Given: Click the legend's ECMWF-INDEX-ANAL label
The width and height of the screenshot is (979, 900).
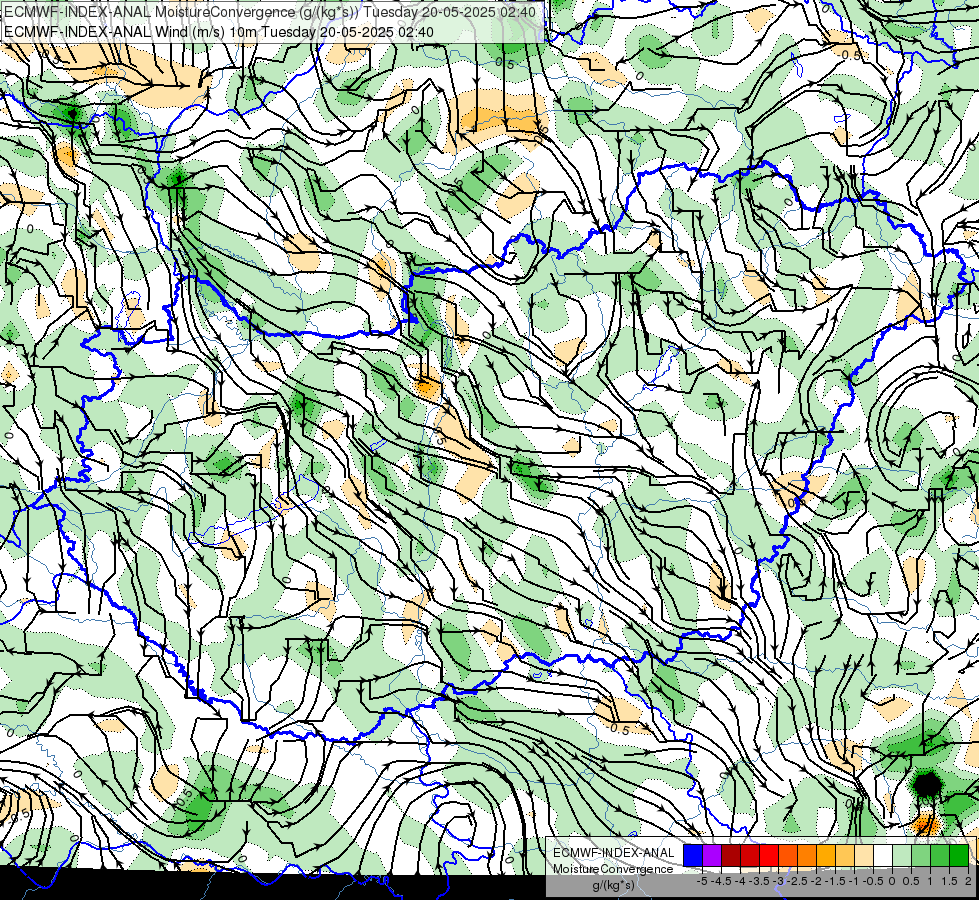Looking at the screenshot, I should click(613, 853).
